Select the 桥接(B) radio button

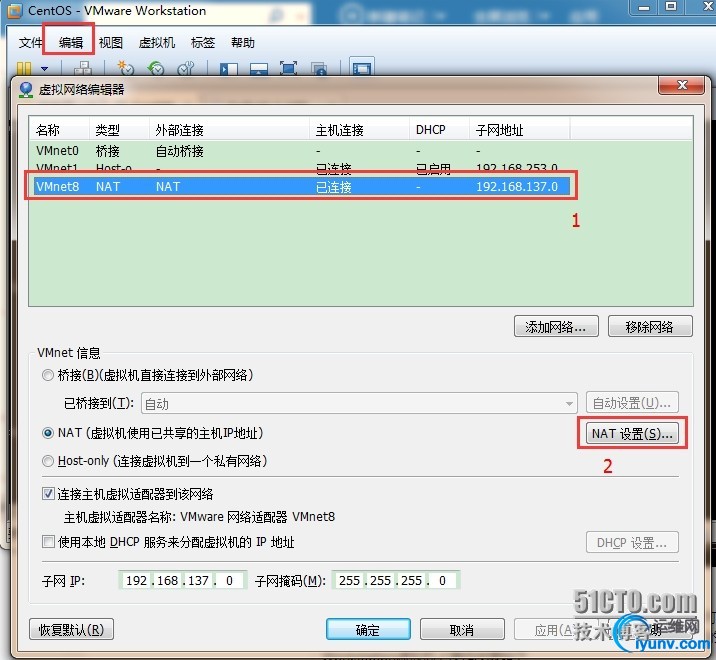click(47, 375)
